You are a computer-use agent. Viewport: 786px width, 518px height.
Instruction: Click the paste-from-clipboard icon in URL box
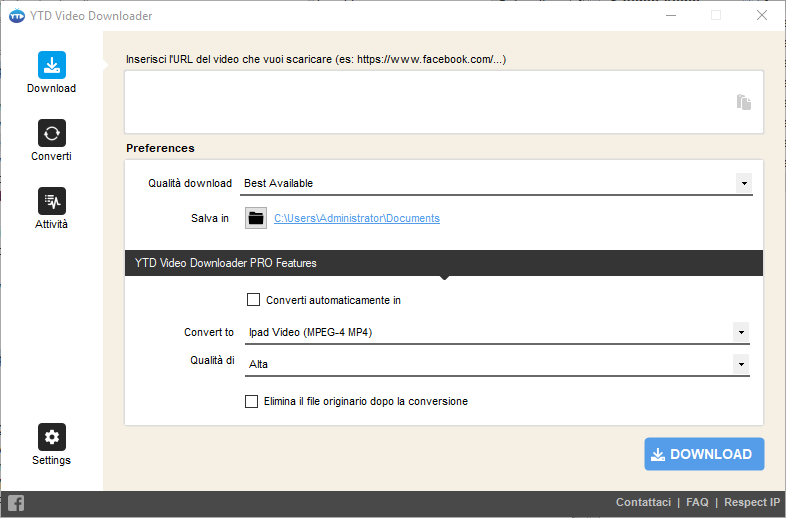[x=744, y=102]
